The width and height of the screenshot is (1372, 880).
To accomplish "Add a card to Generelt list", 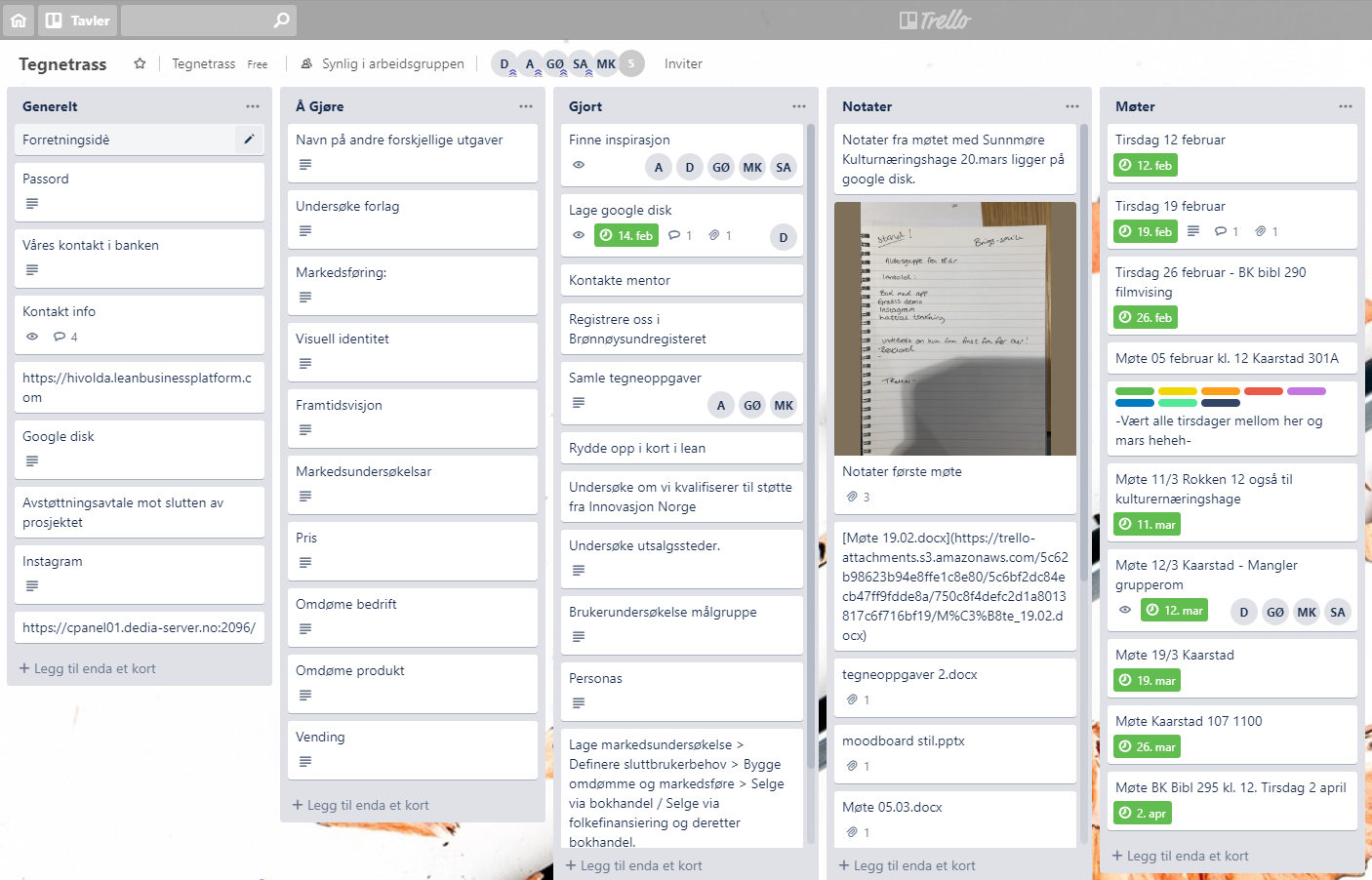I will tap(88, 668).
